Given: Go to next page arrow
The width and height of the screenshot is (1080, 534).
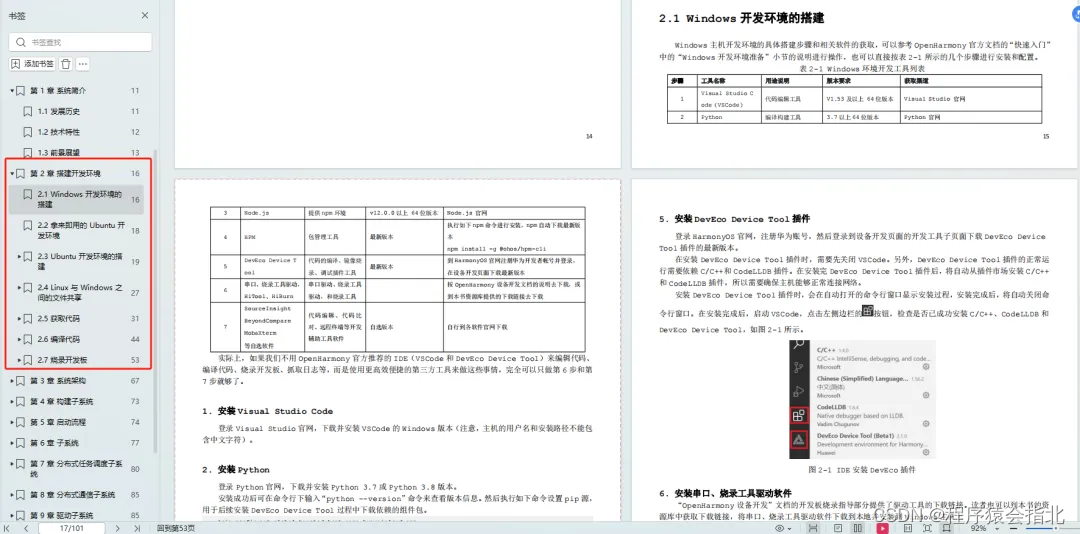Looking at the screenshot, I should tap(118, 528).
